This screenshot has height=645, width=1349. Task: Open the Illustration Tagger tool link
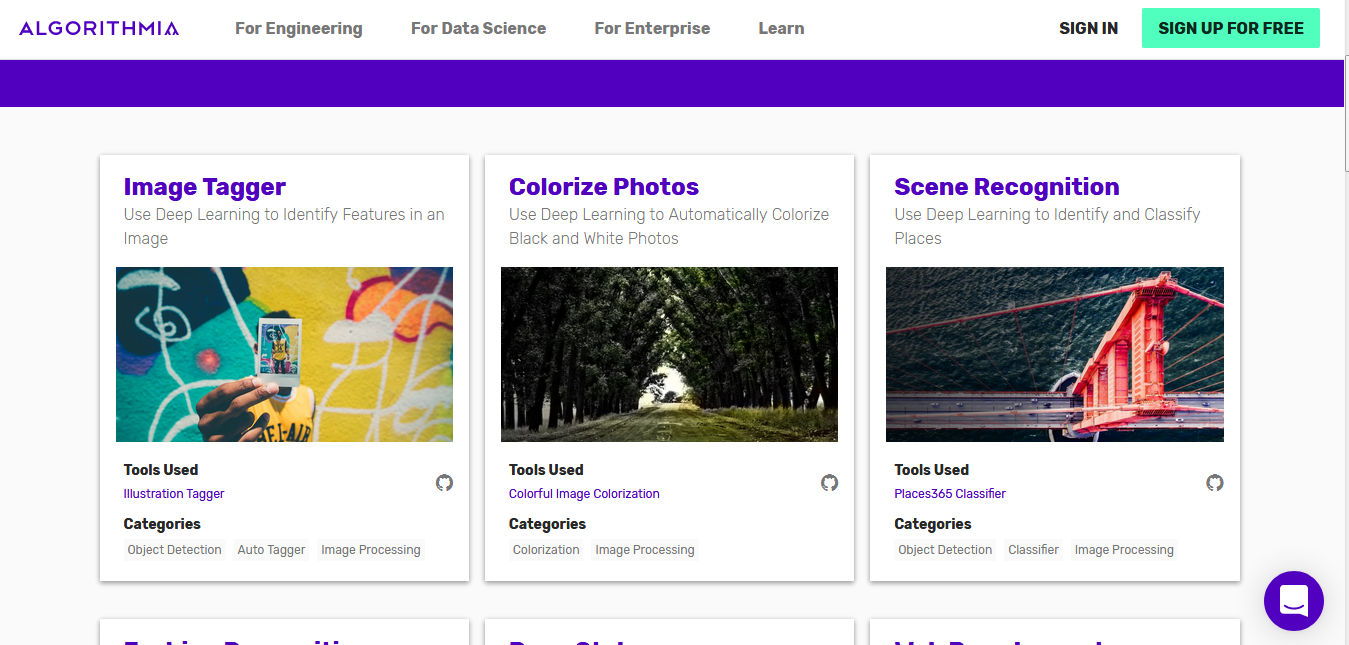(x=174, y=494)
